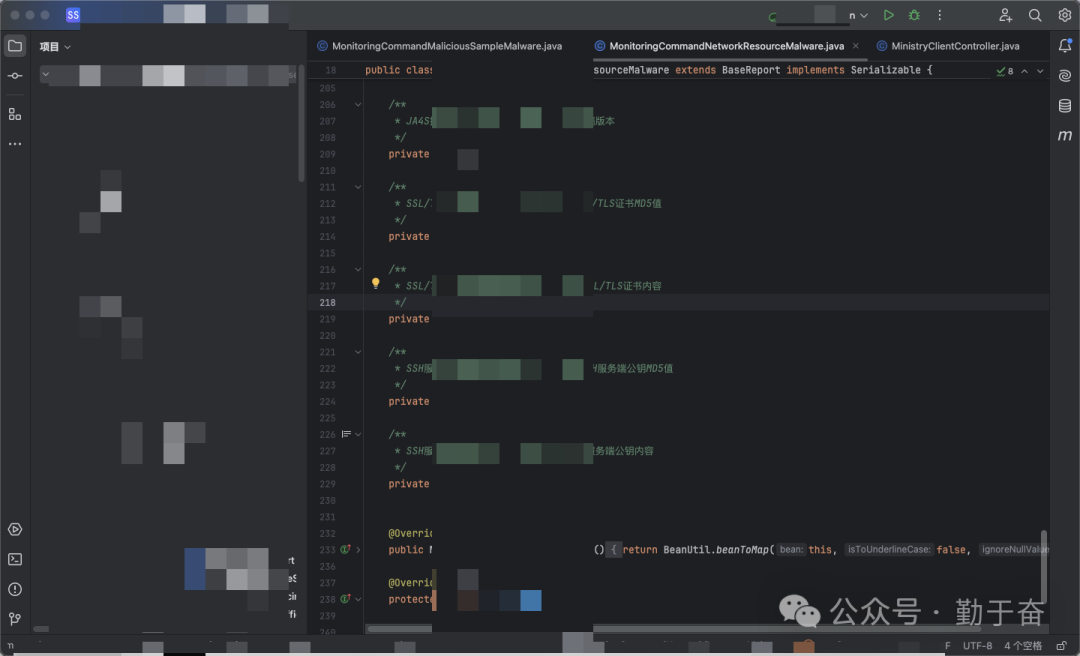Open the Commit tool window
The height and width of the screenshot is (656, 1080).
click(x=14, y=76)
